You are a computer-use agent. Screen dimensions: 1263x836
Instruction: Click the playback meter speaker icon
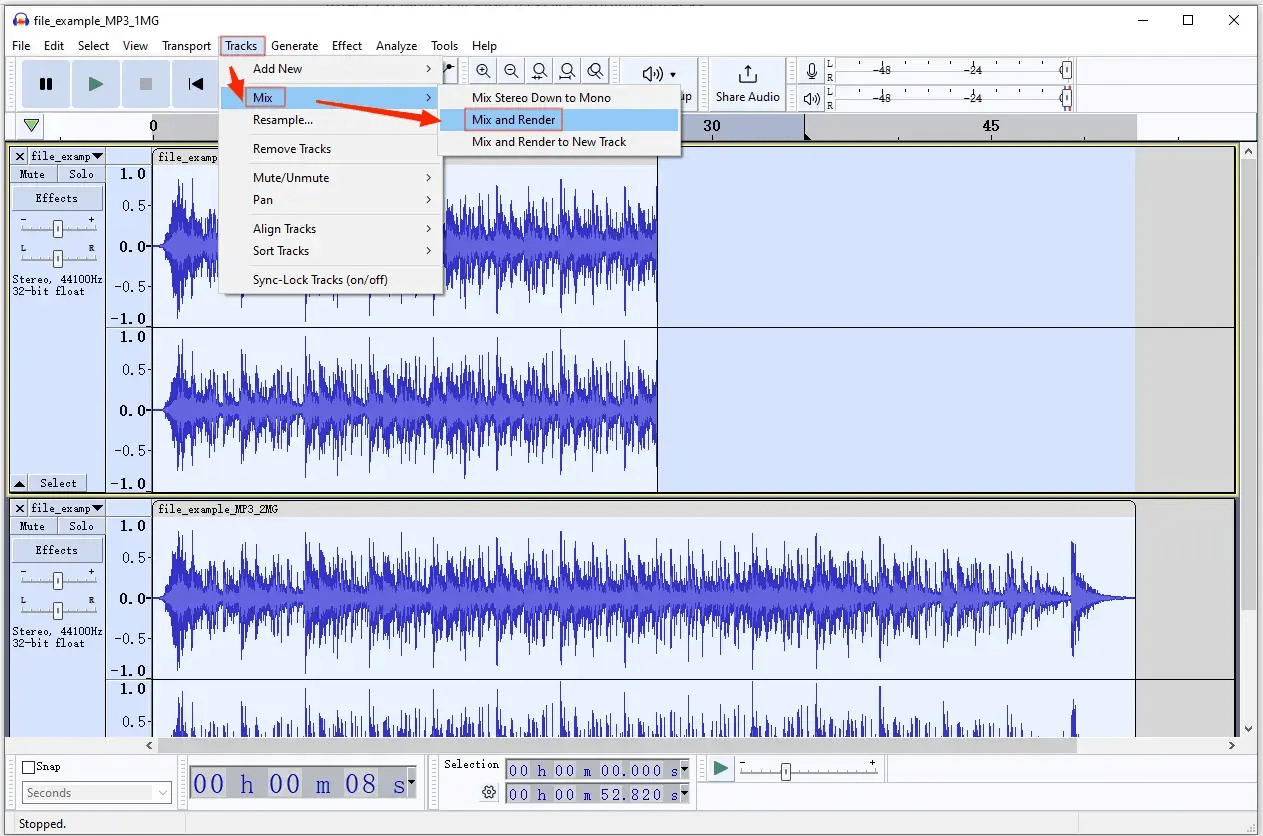point(812,98)
